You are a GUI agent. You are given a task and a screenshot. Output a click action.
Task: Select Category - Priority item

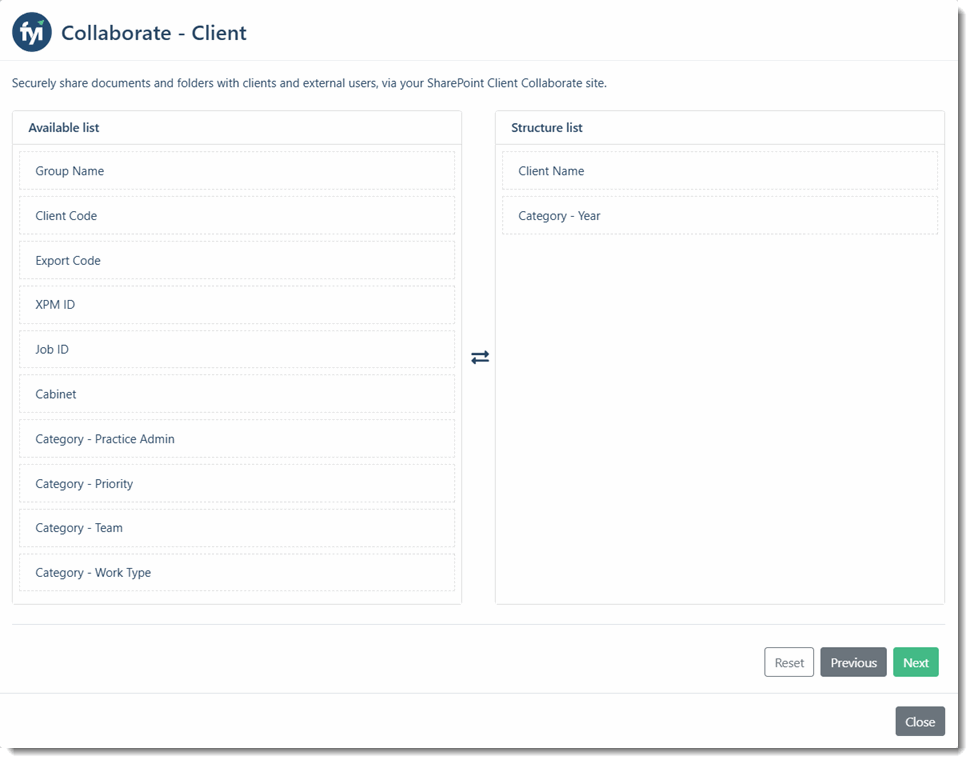(236, 484)
